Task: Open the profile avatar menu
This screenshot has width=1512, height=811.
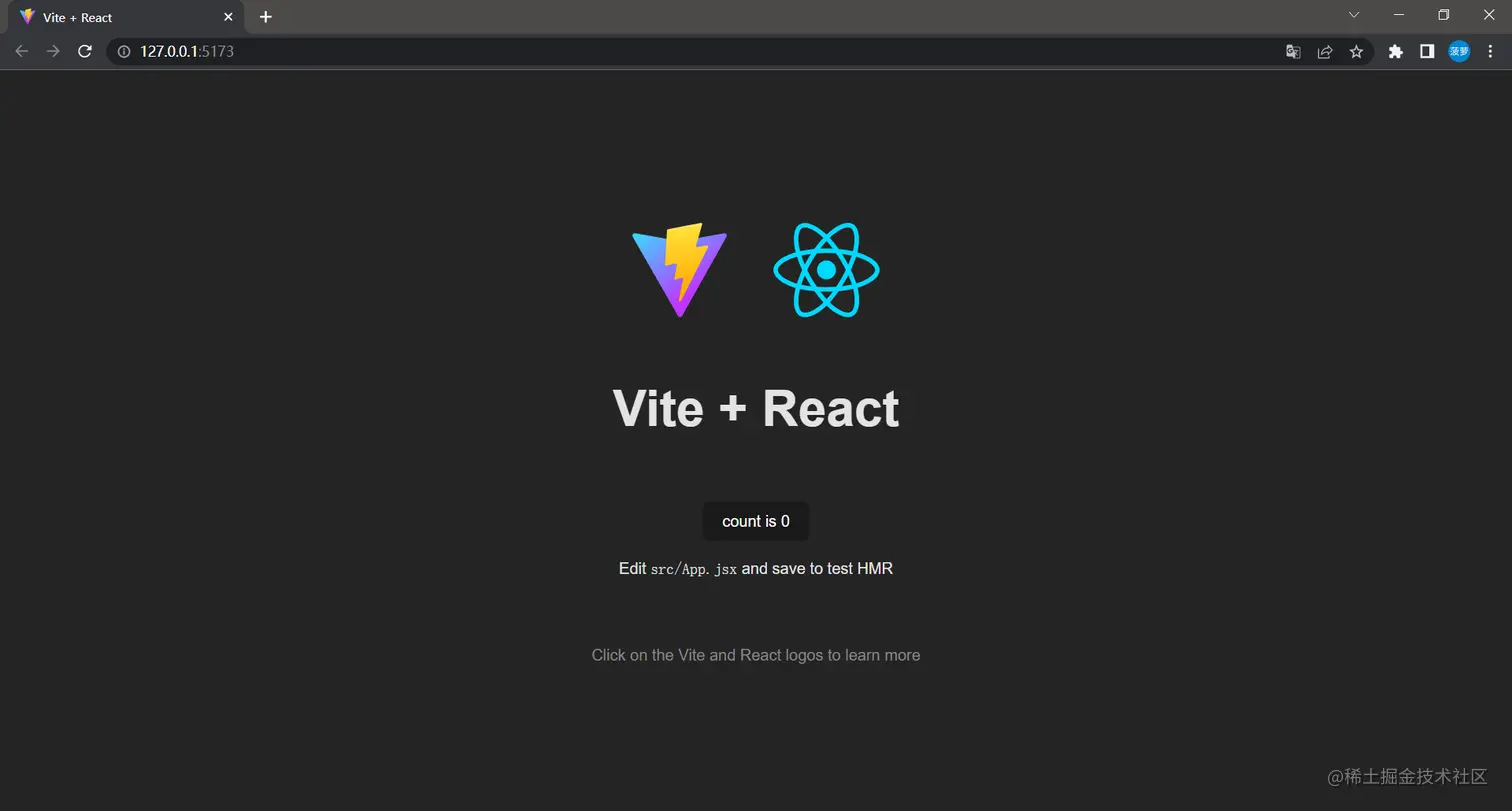Action: click(x=1459, y=51)
